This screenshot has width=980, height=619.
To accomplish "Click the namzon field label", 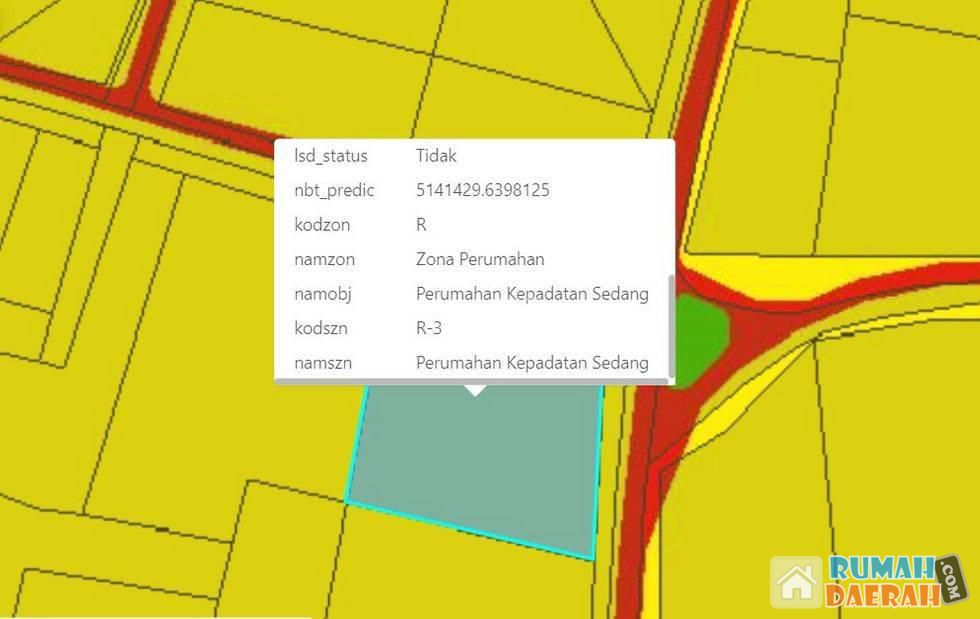I will (x=324, y=259).
